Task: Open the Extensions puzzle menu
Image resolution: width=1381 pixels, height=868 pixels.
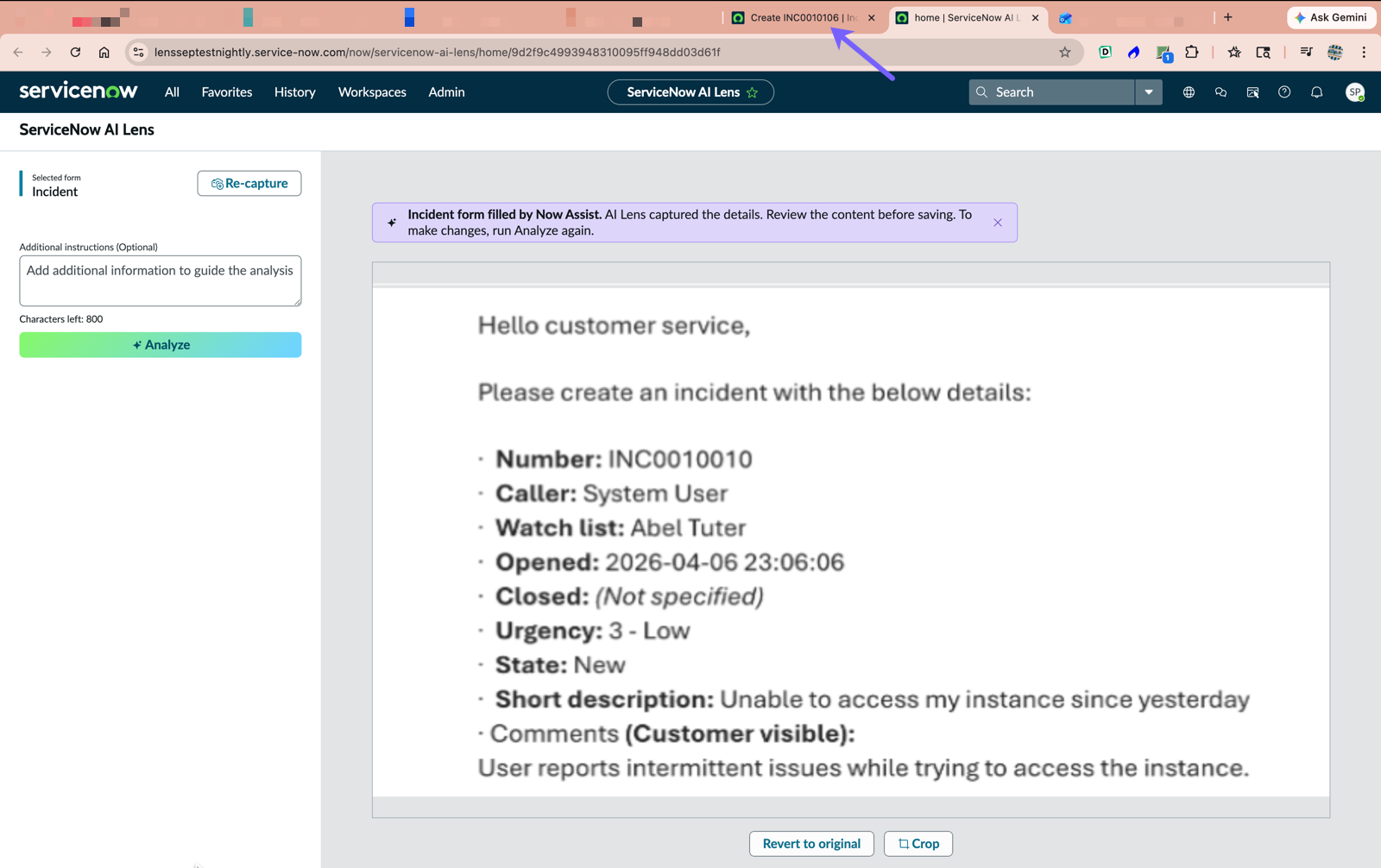Action: coord(1192,53)
